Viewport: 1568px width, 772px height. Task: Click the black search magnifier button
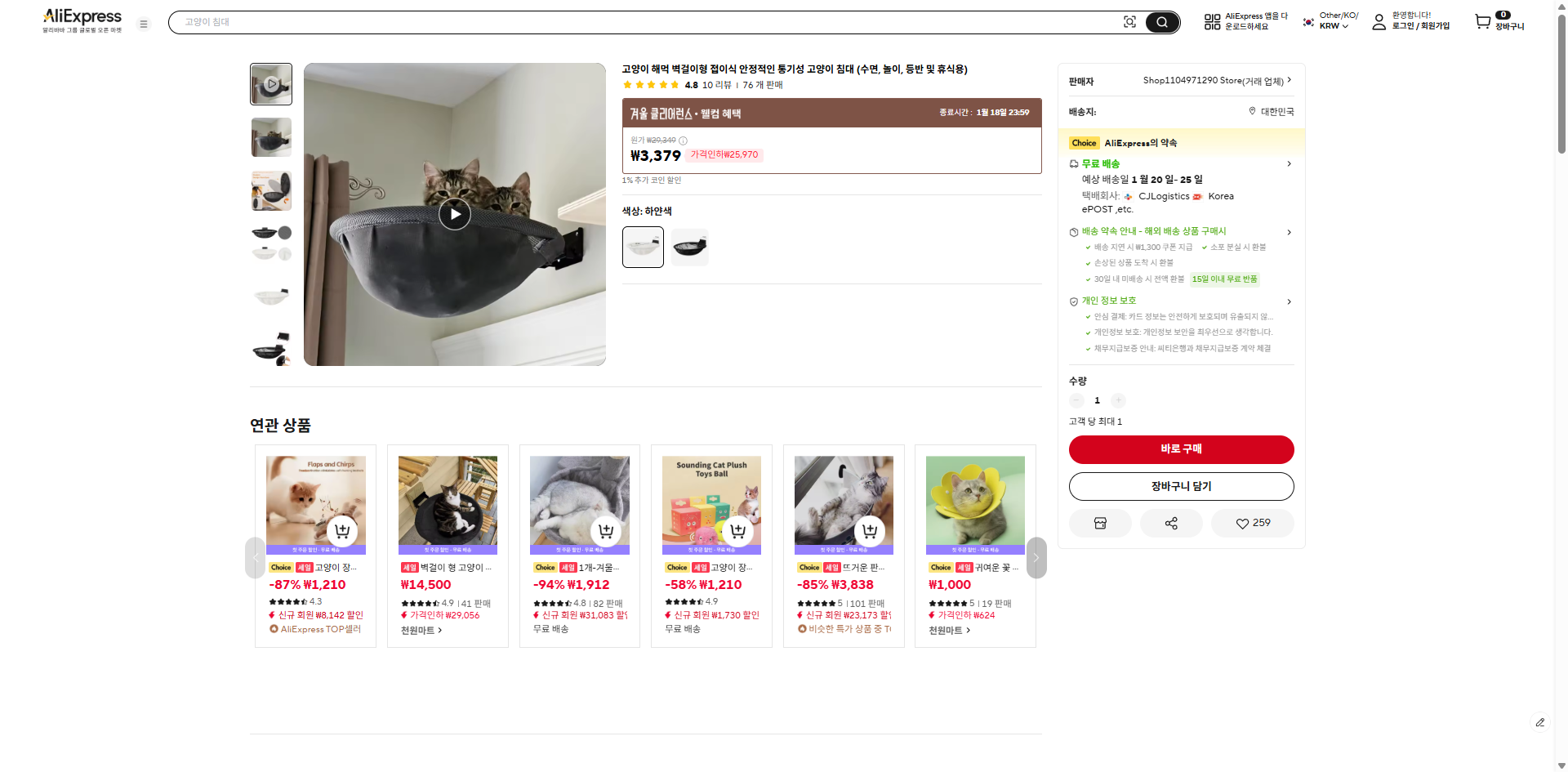pos(1162,22)
